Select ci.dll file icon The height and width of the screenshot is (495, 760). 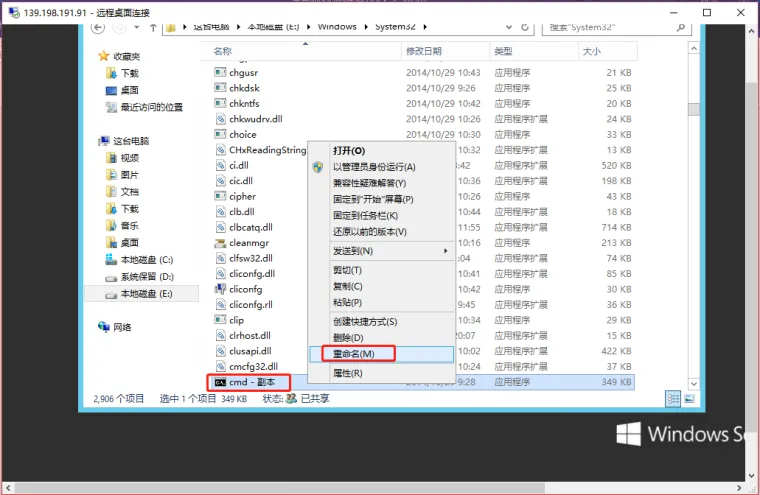point(220,165)
